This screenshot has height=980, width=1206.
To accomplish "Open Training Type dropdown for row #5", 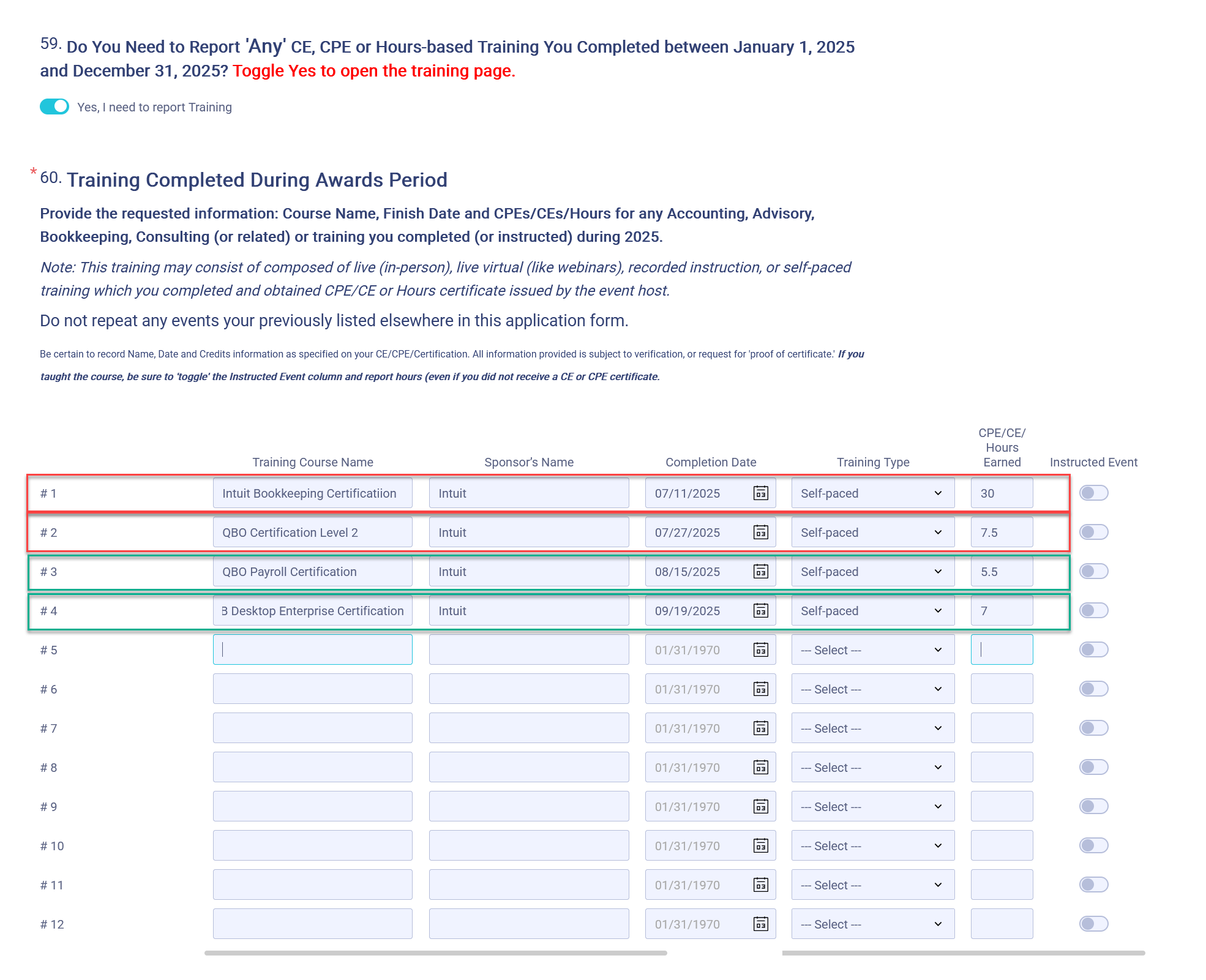I will coord(872,650).
